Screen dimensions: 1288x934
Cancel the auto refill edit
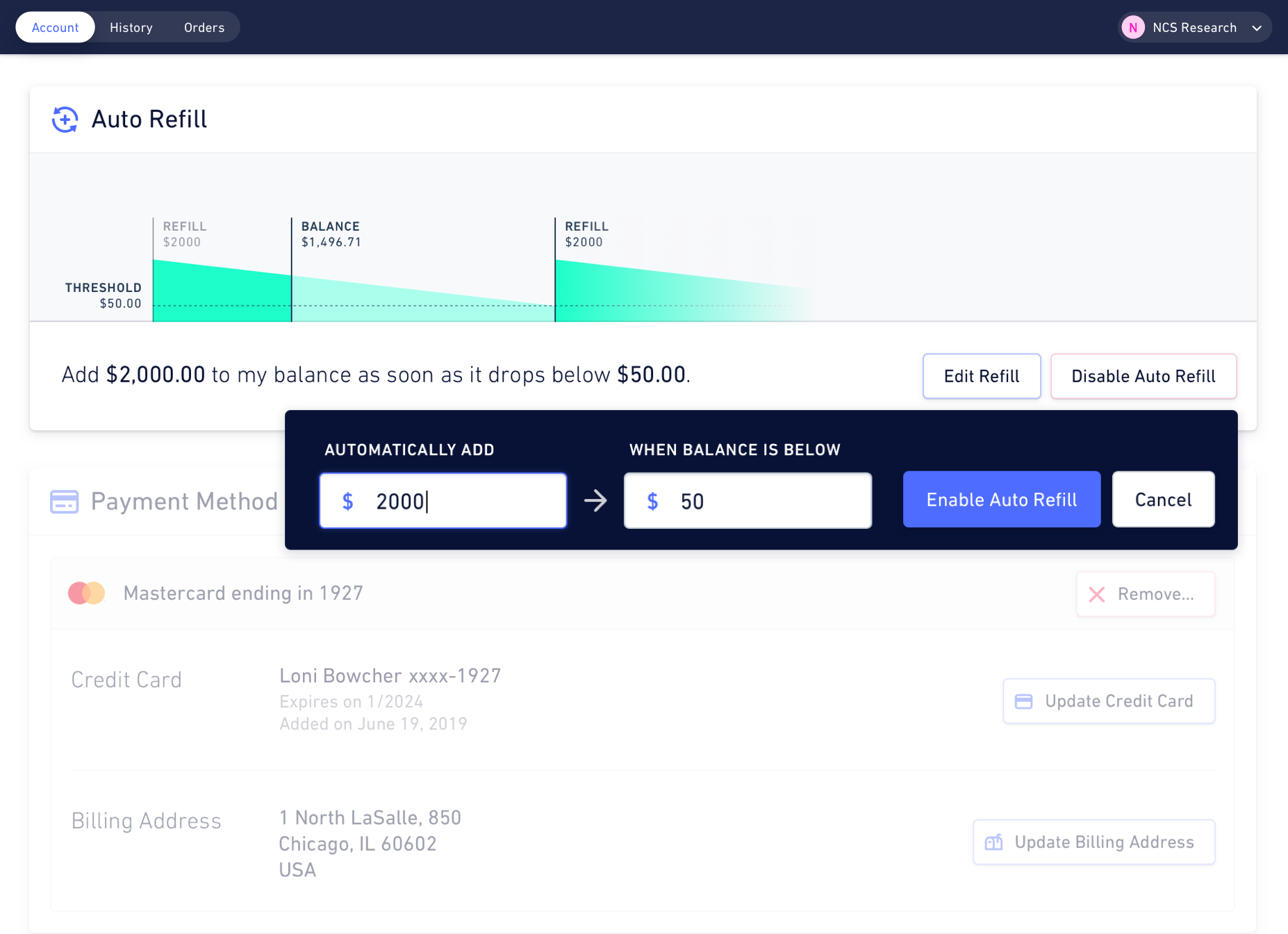[x=1163, y=499]
